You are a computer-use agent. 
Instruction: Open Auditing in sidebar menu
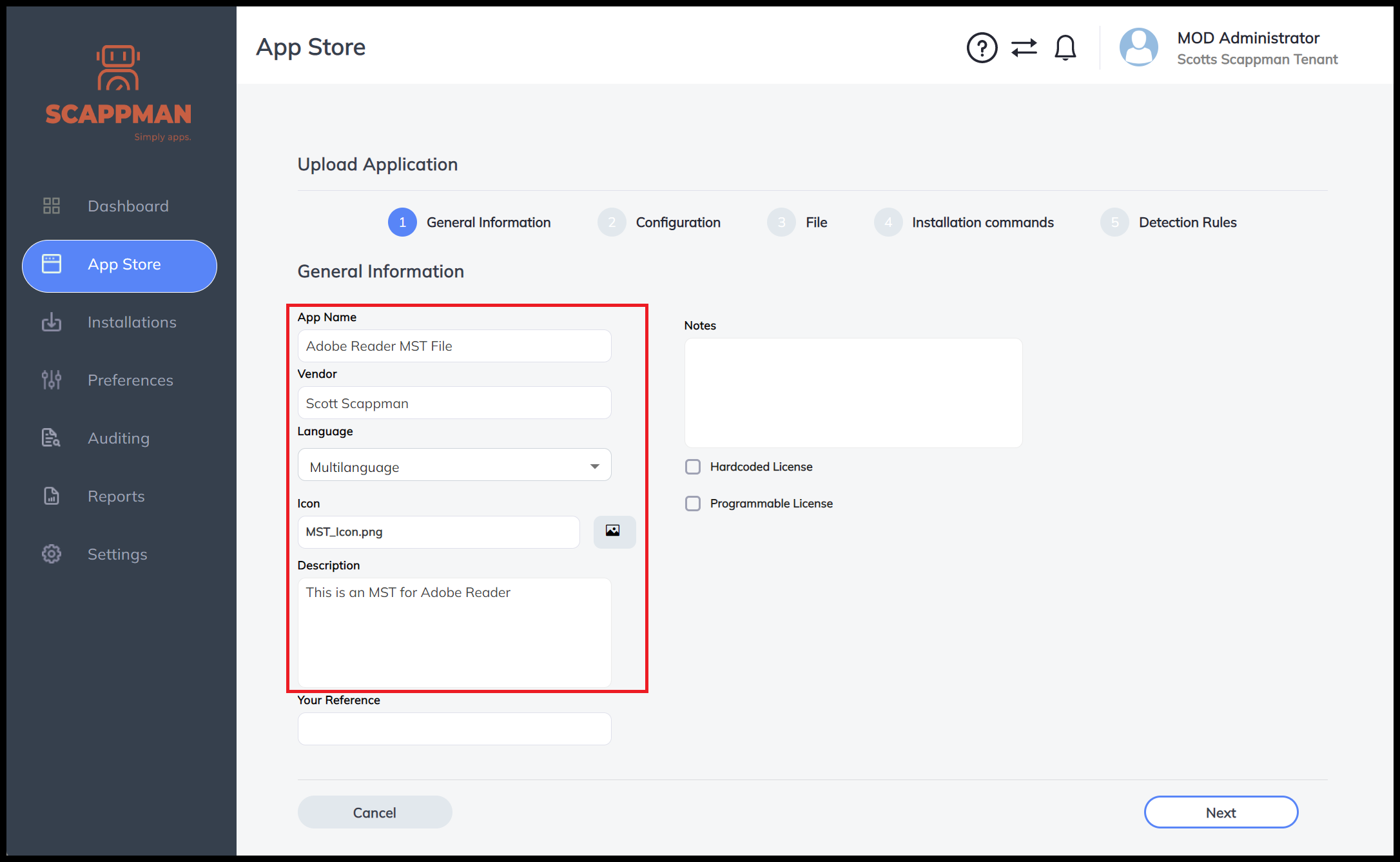pyautogui.click(x=119, y=438)
